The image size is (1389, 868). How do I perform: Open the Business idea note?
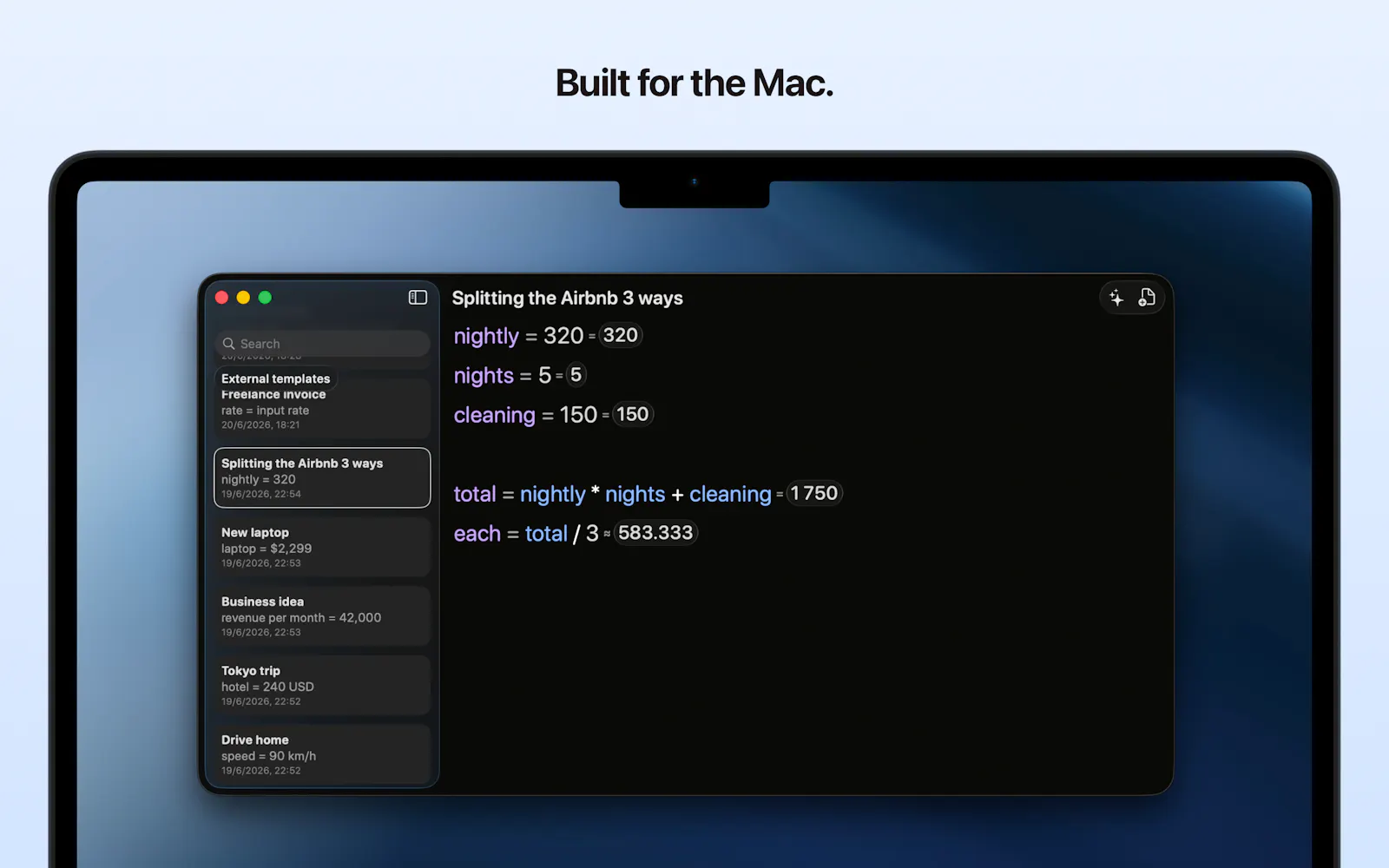click(322, 616)
